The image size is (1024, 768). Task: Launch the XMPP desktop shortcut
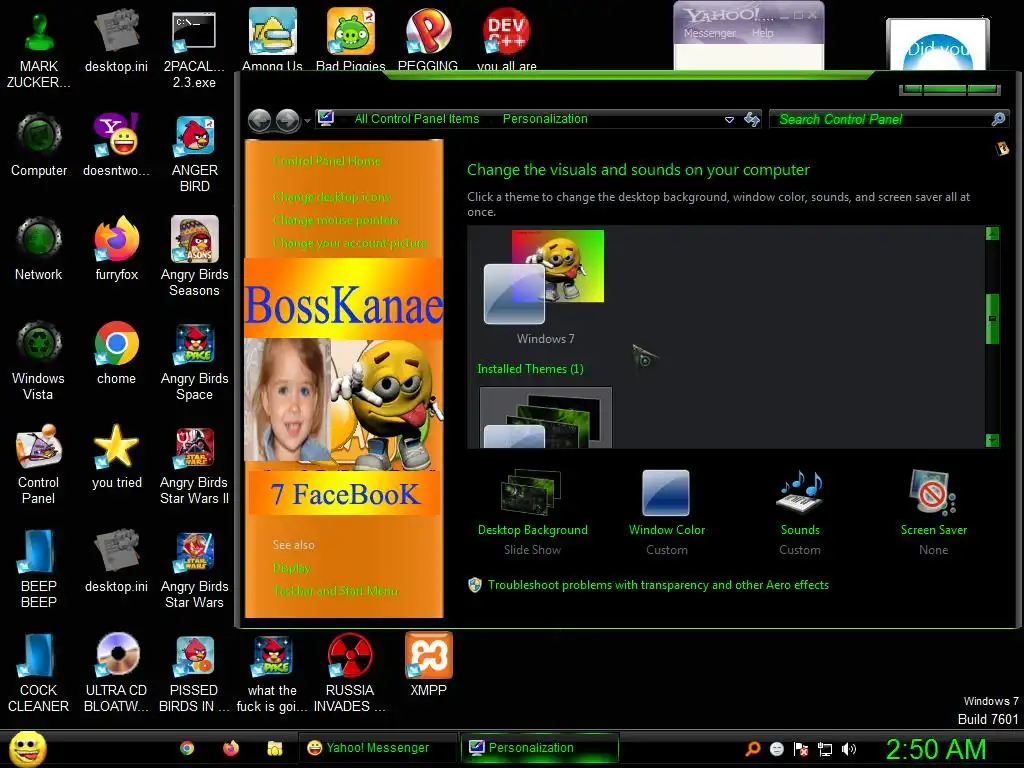click(428, 665)
